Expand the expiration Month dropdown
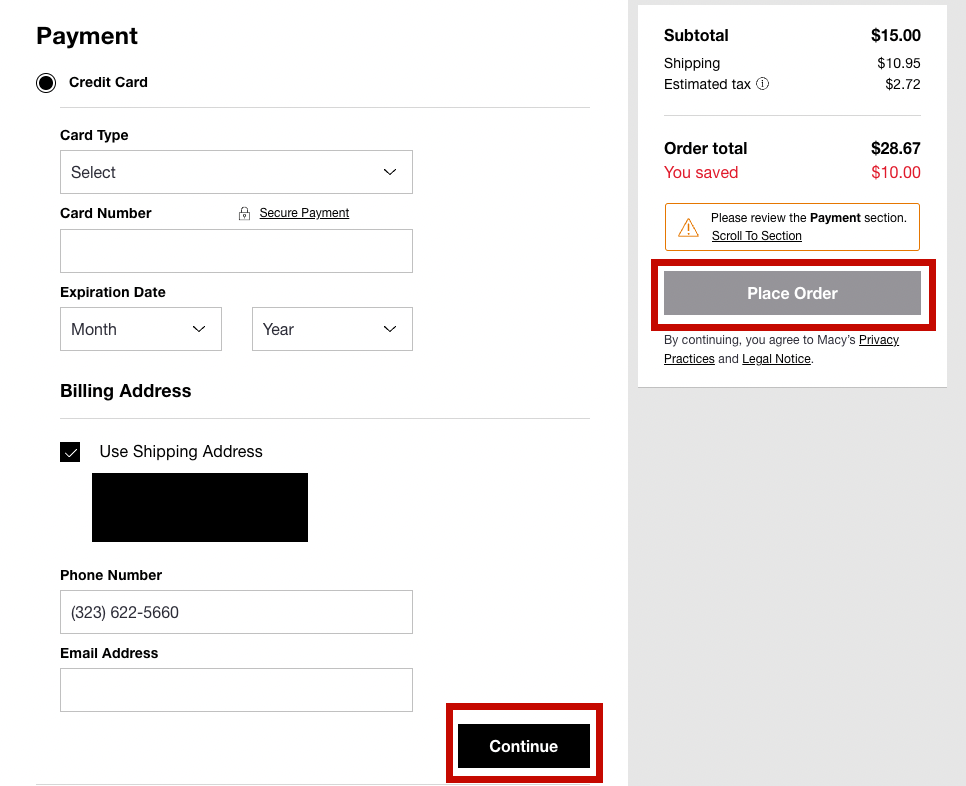Image resolution: width=966 pixels, height=786 pixels. (x=141, y=329)
